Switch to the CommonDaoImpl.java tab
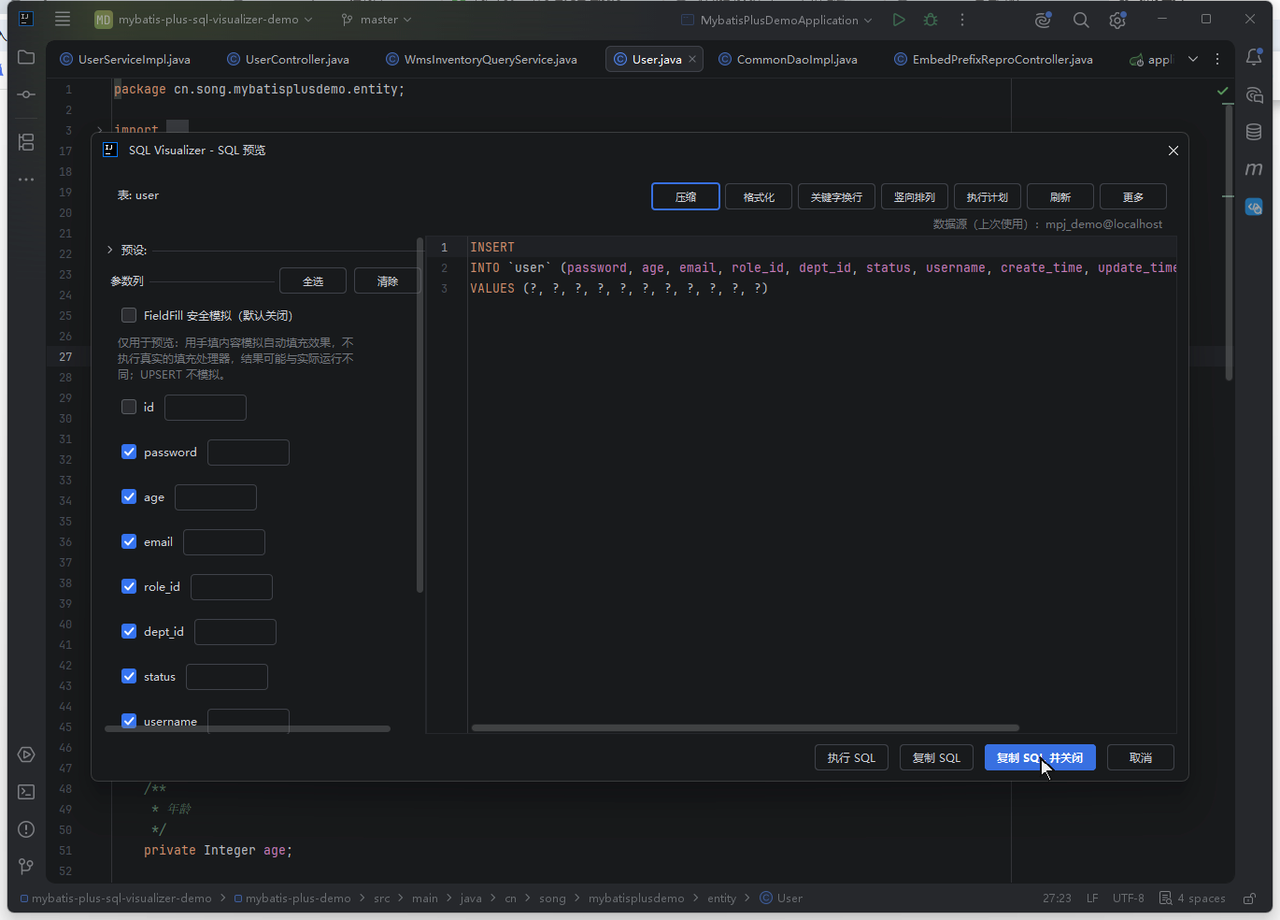This screenshot has height=920, width=1280. pyautogui.click(x=788, y=59)
